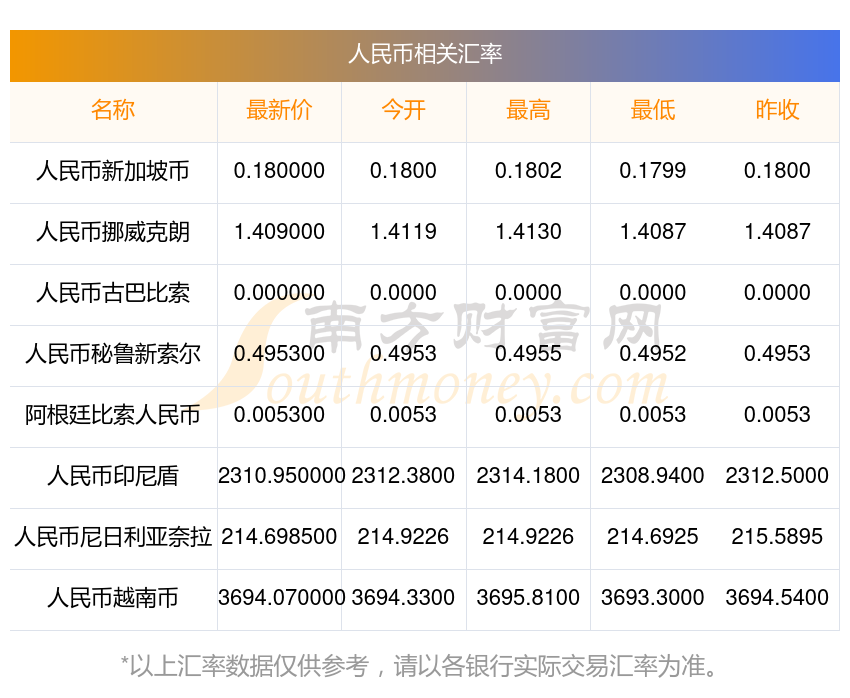
Task: Select latest price 0.180000
Action: click(279, 171)
